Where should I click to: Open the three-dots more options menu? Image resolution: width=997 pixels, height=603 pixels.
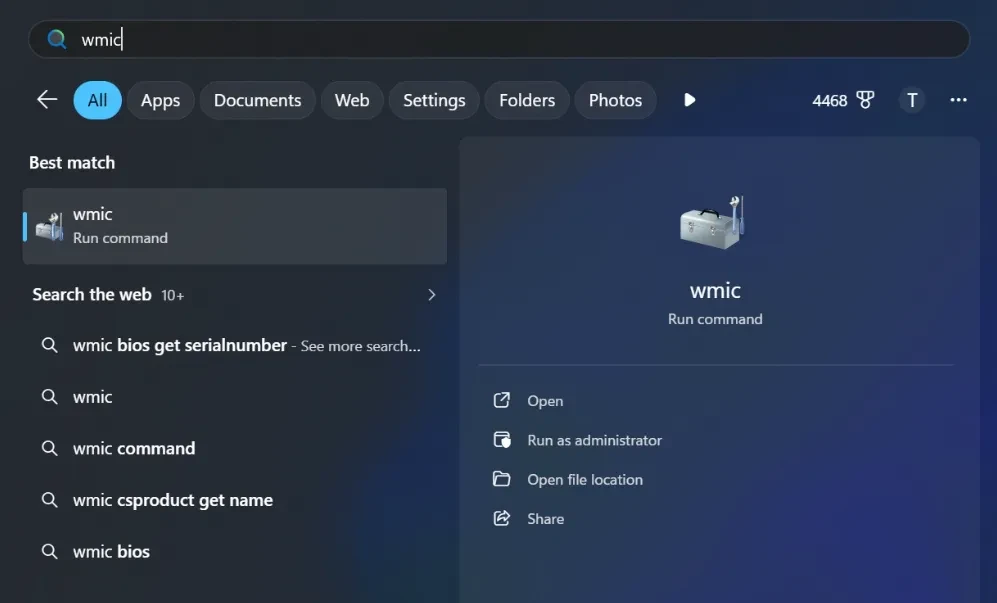pos(958,100)
